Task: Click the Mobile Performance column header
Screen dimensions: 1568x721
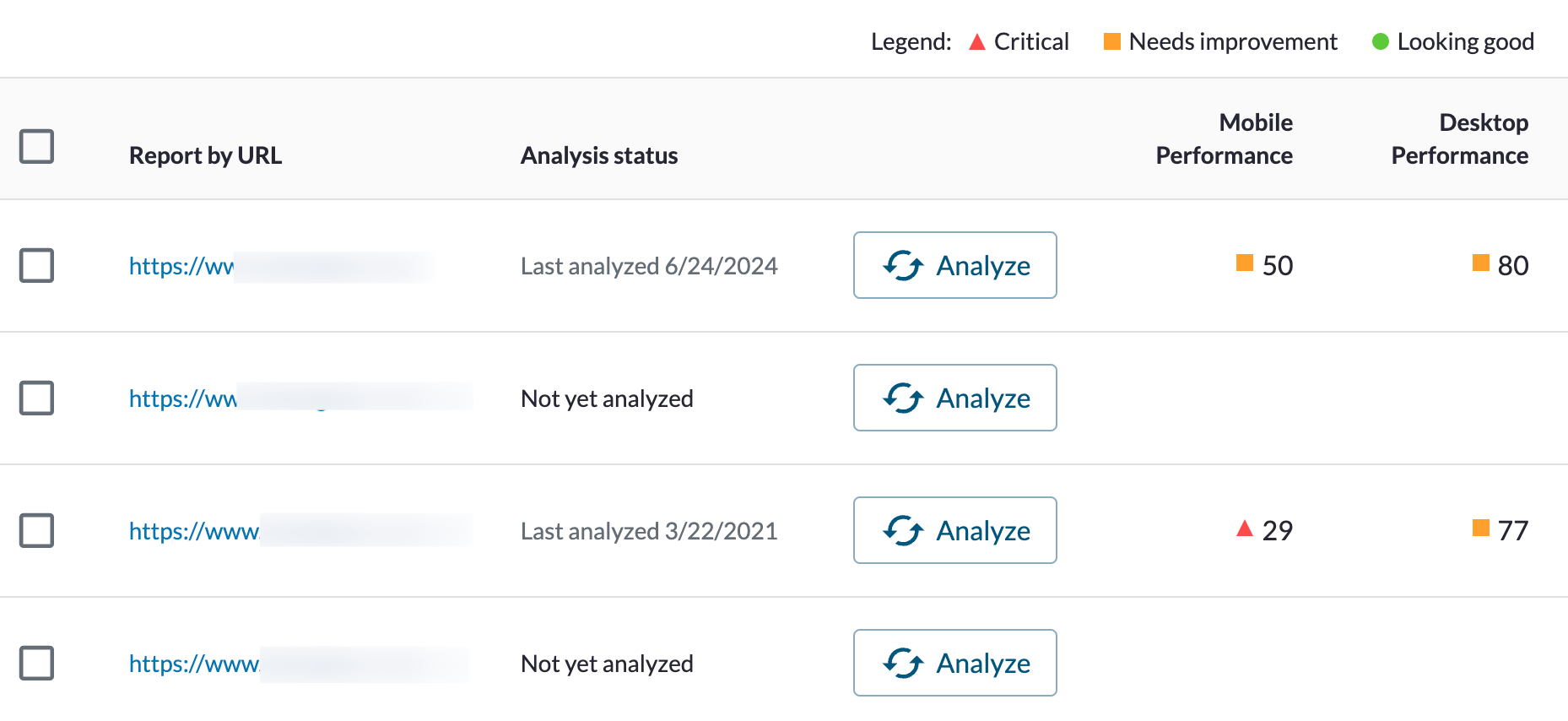Action: click(1224, 139)
